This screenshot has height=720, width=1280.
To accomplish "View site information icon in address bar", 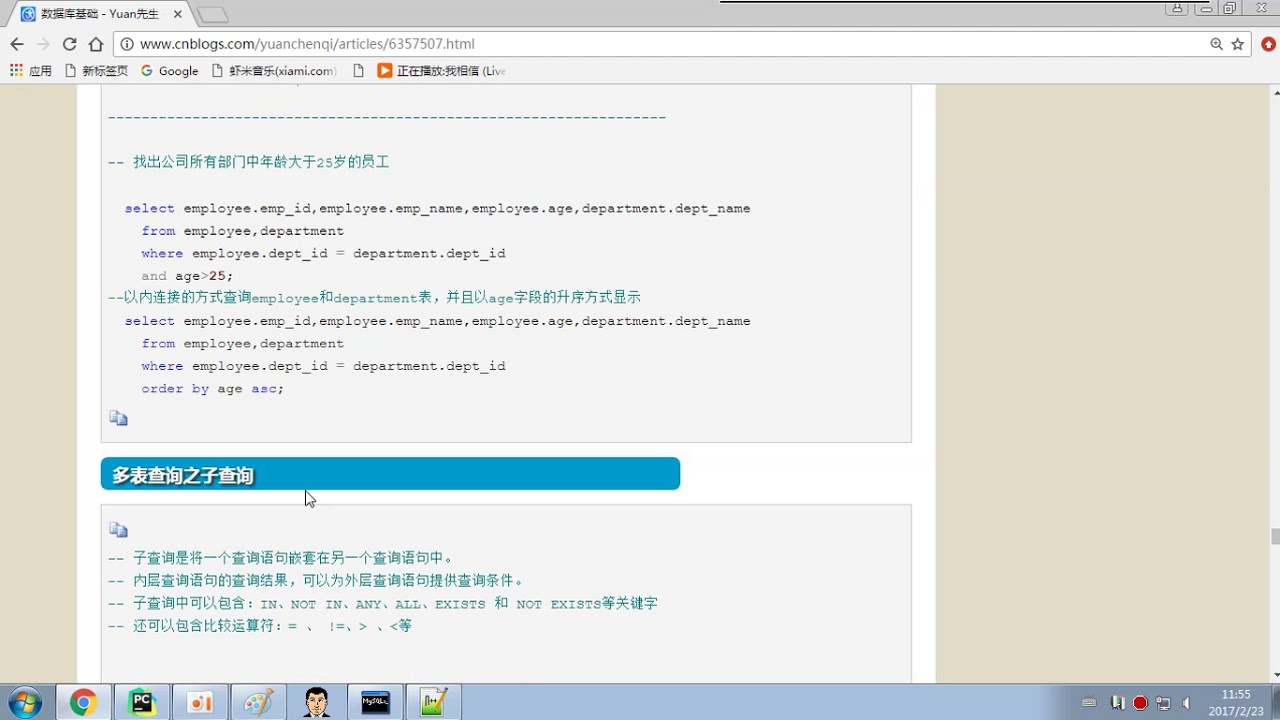I will click(127, 44).
